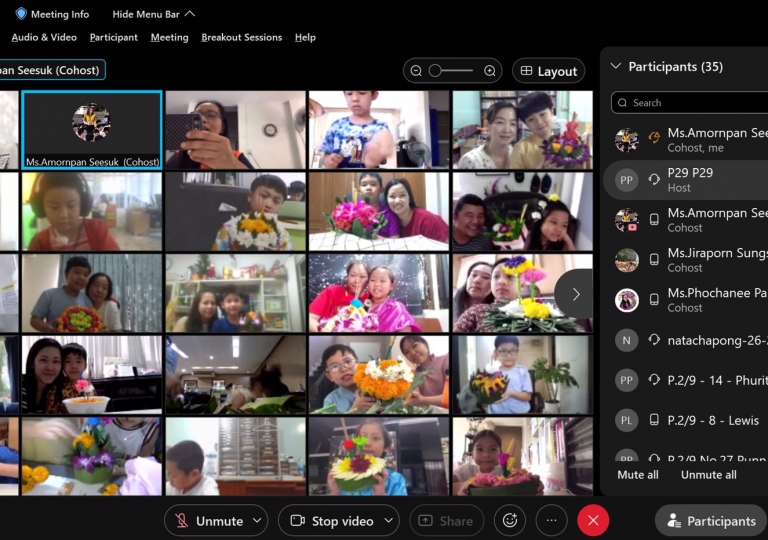Click Ms.Phochanee's profile avatar
Screen dimensions: 768x540
coord(626,300)
